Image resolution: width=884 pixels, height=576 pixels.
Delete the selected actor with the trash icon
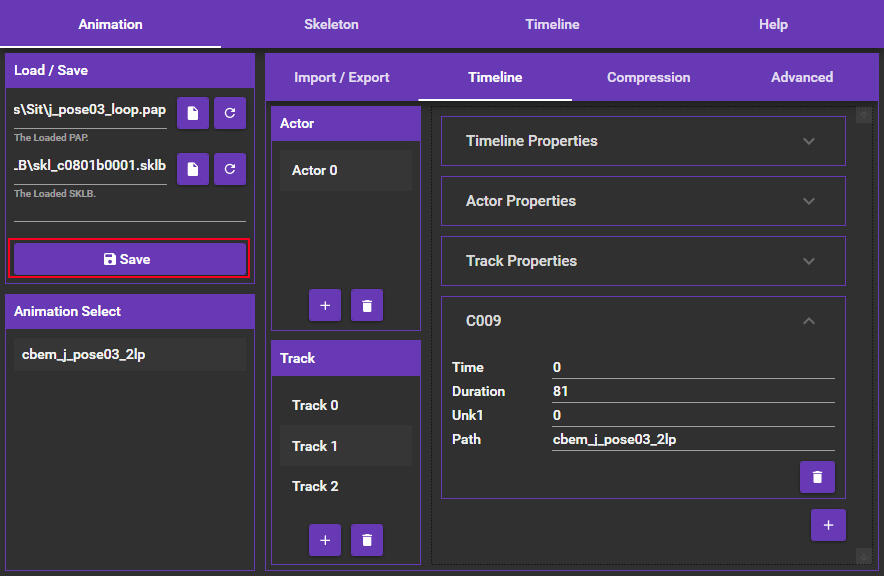click(367, 305)
